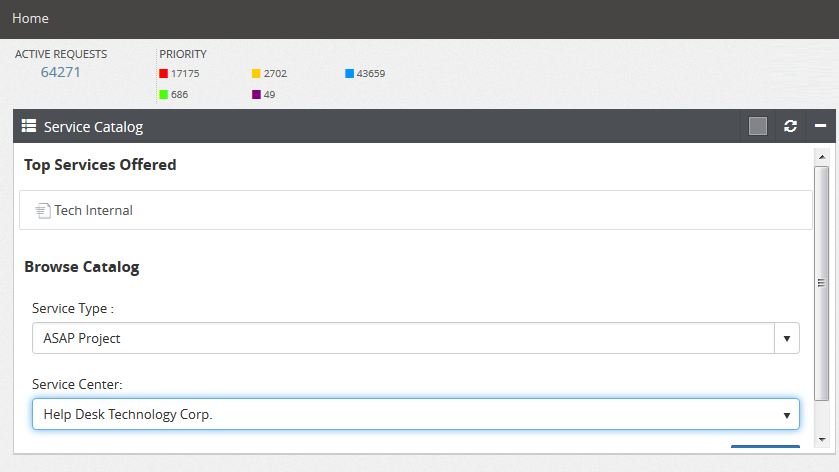Click the Tech Internal document icon
The height and width of the screenshot is (472, 839).
pyautogui.click(x=42, y=211)
